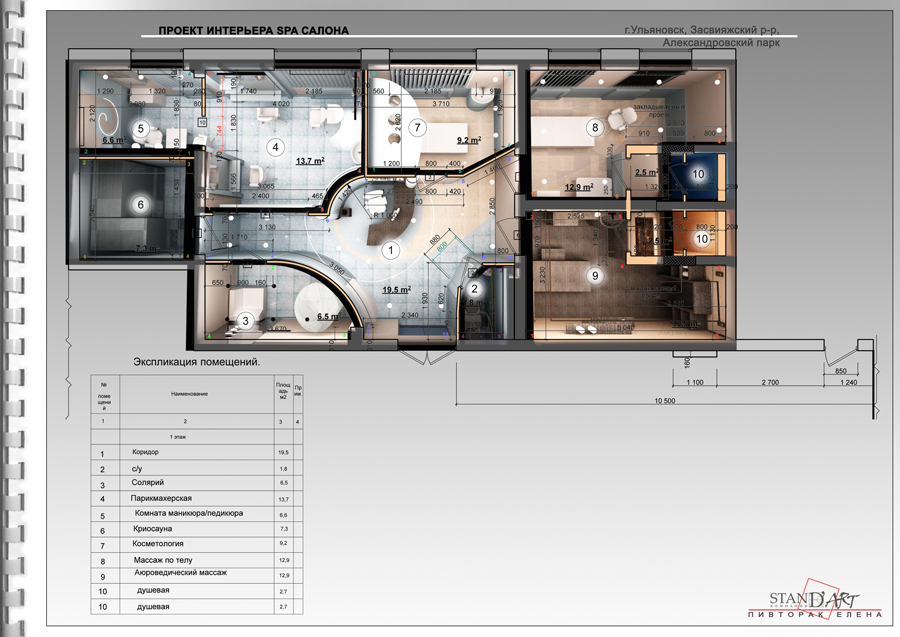The height and width of the screenshot is (637, 900).
Task: Click circled number 5 in the manicure room
Action: pyautogui.click(x=141, y=128)
